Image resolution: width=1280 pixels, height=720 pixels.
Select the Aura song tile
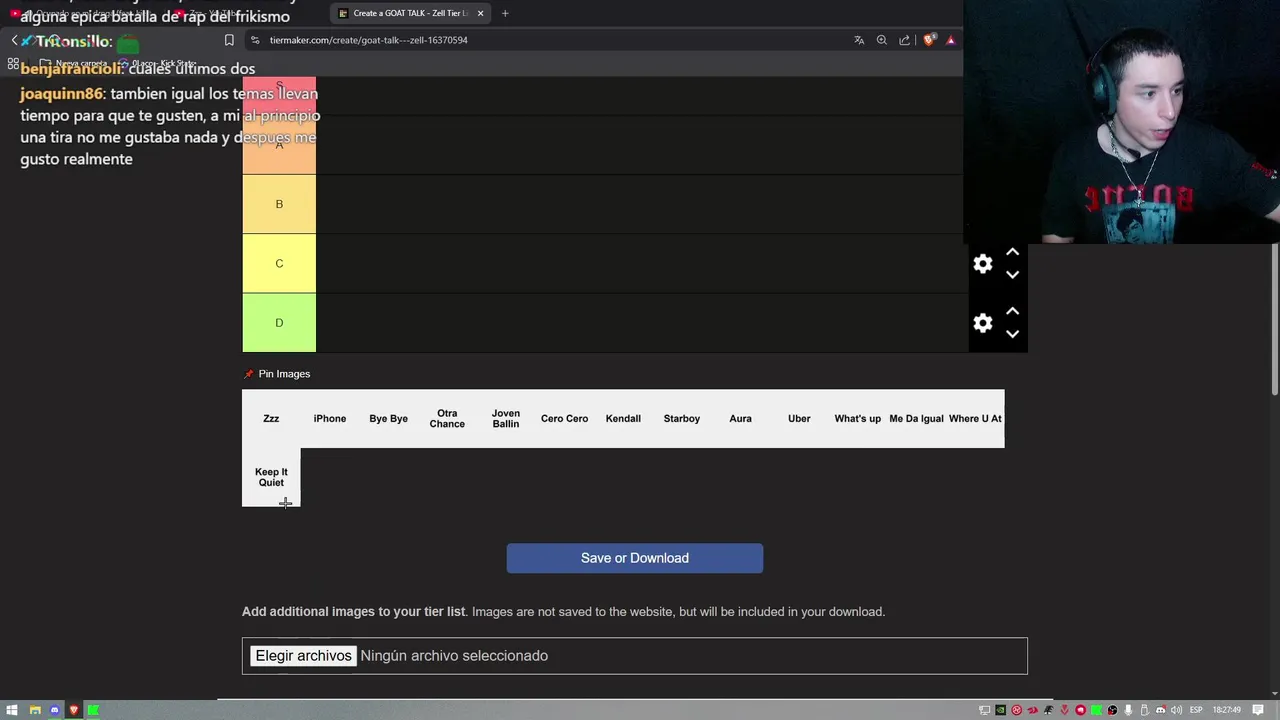740,418
